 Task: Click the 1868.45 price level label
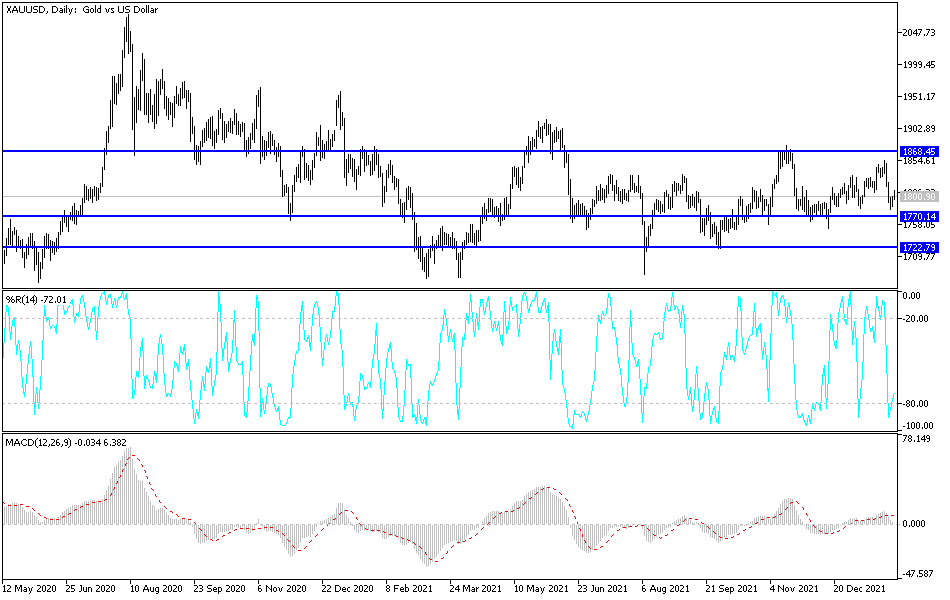coord(918,152)
